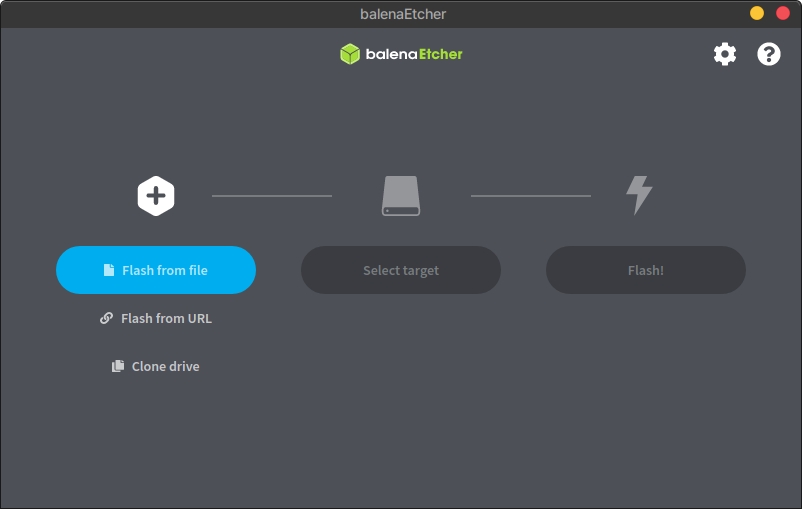The height and width of the screenshot is (509, 802).
Task: Minimize the window with the yellow button
Action: 757,13
